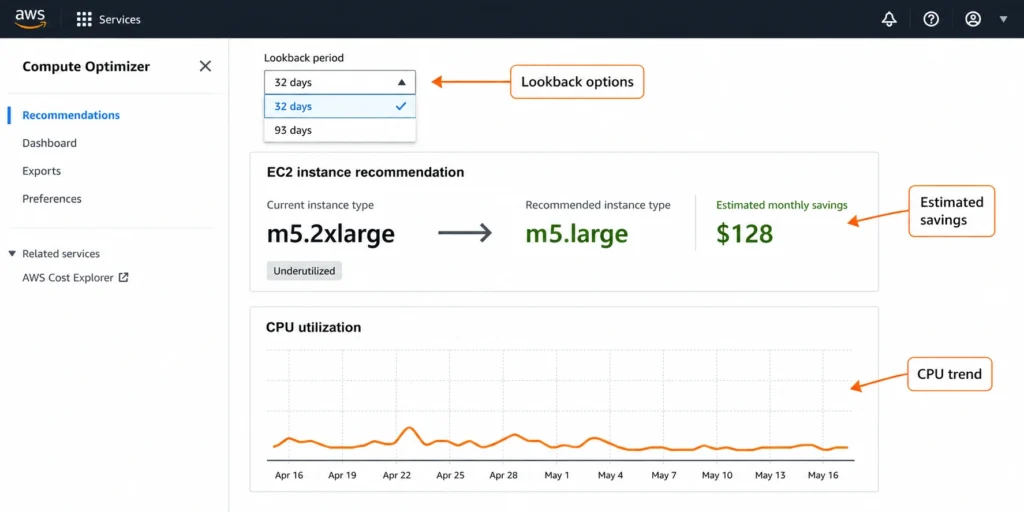
Task: Open the user account icon
Action: pyautogui.click(x=973, y=20)
